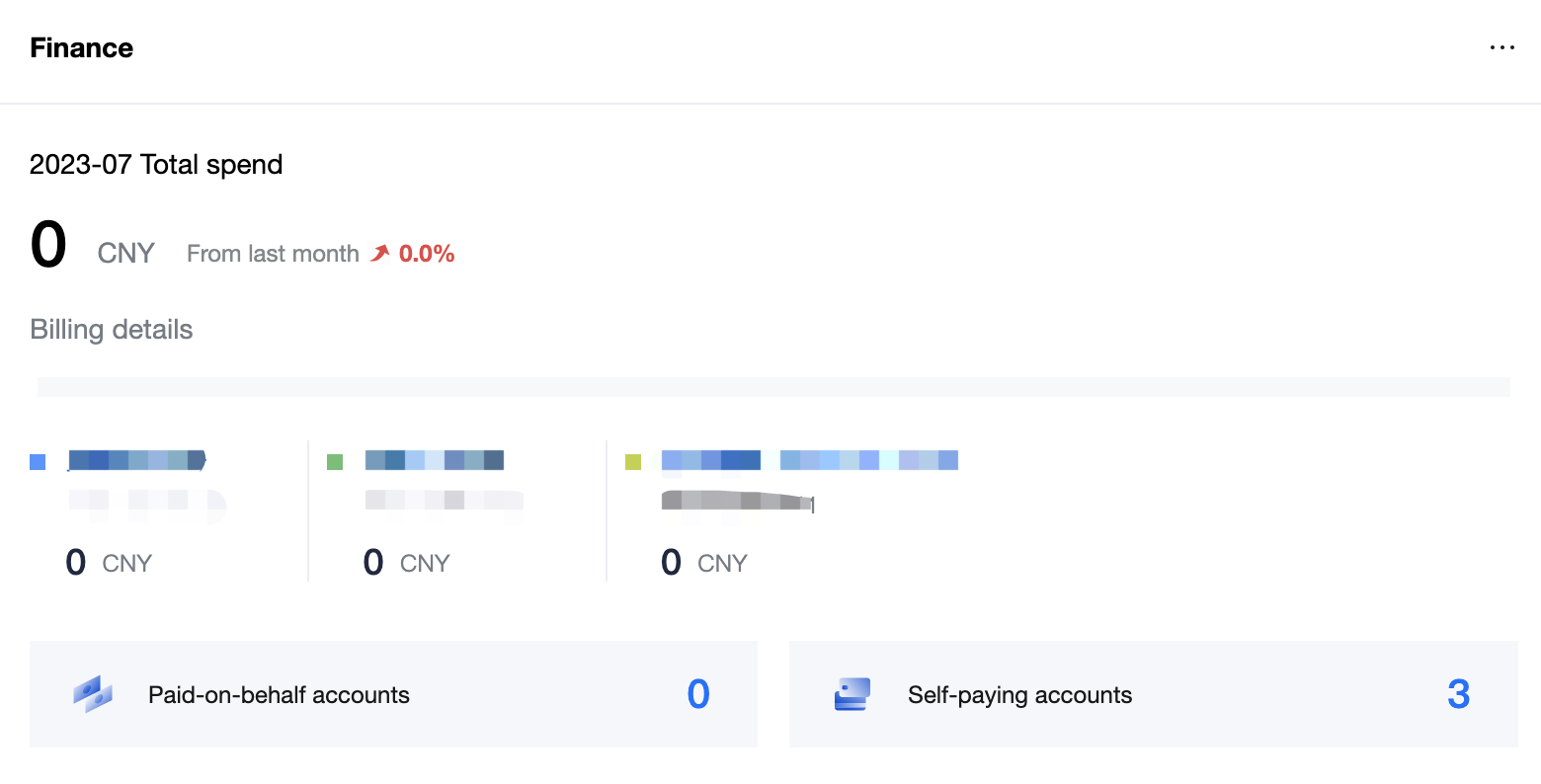Click the Finance panel title
1541x784 pixels.
(82, 48)
